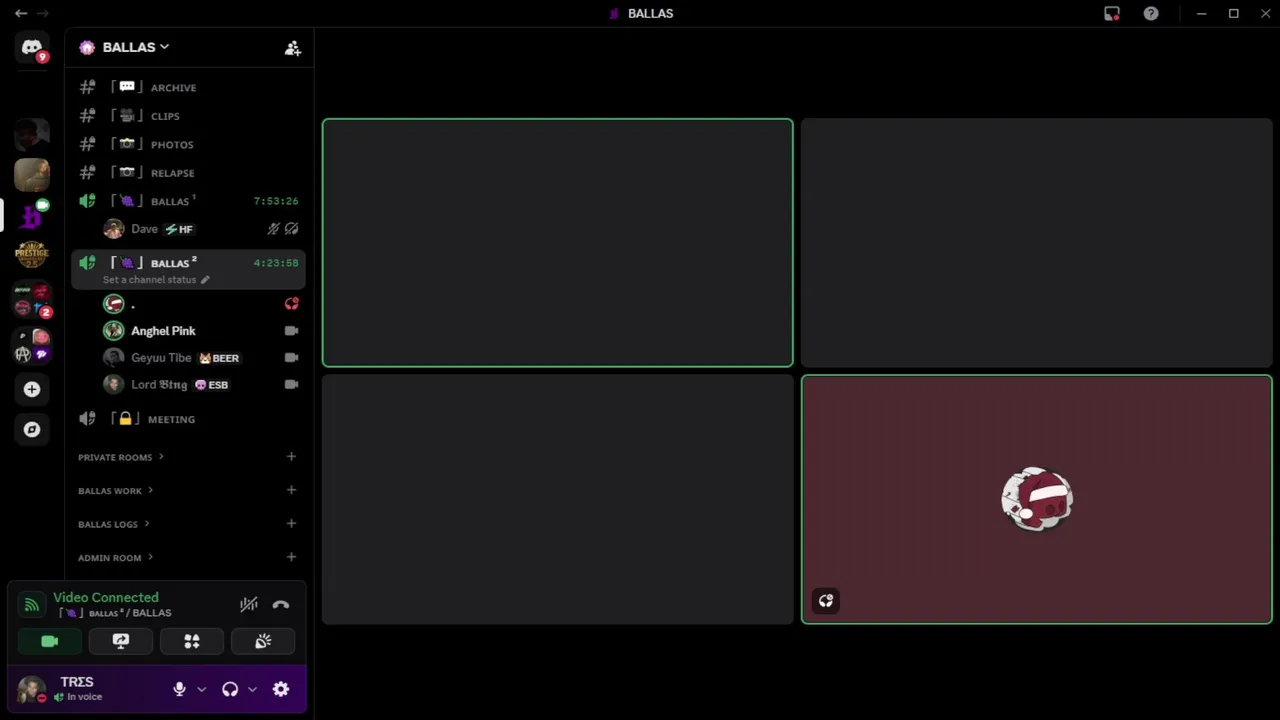Viewport: 1280px width, 720px height.
Task: Expand the BALLAS WORK category
Action: point(116,491)
